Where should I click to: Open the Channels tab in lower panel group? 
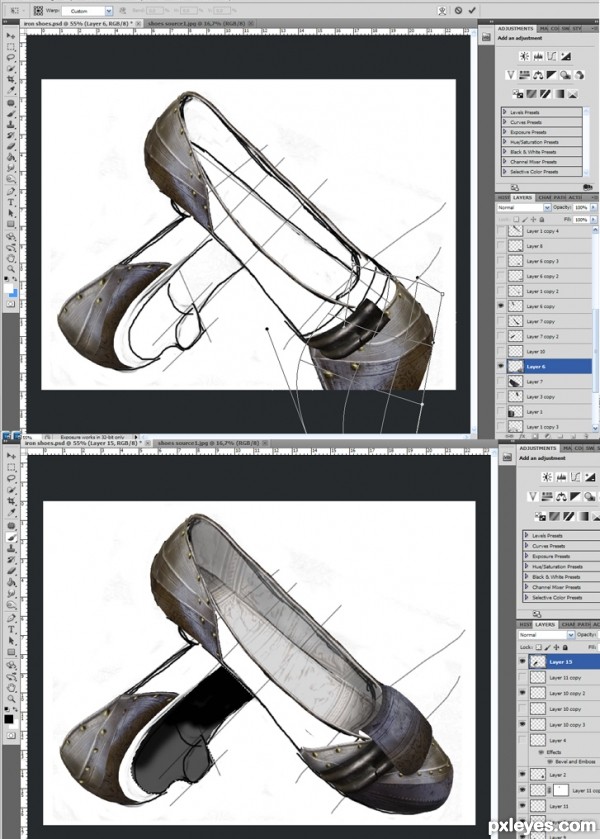(568, 624)
